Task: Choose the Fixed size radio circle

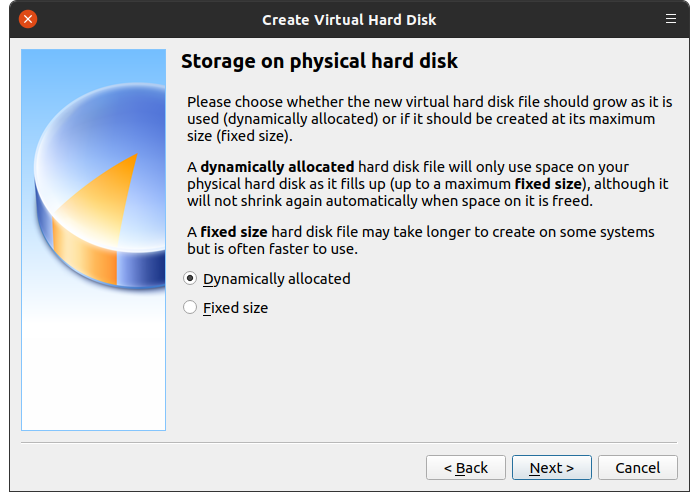Action: [190, 308]
